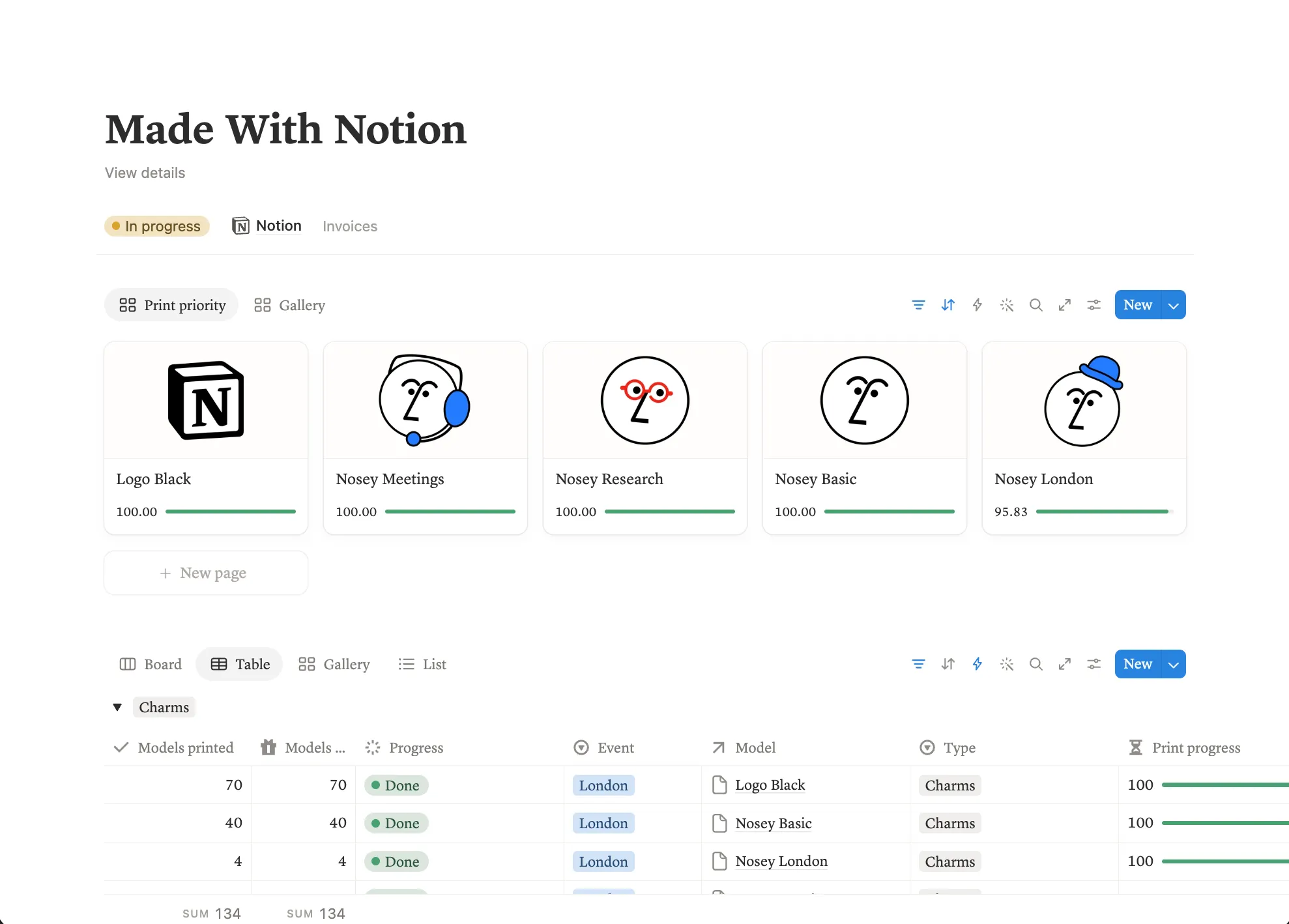Click arrow icon of Model column header
The width and height of the screenshot is (1289, 924).
pos(719,747)
